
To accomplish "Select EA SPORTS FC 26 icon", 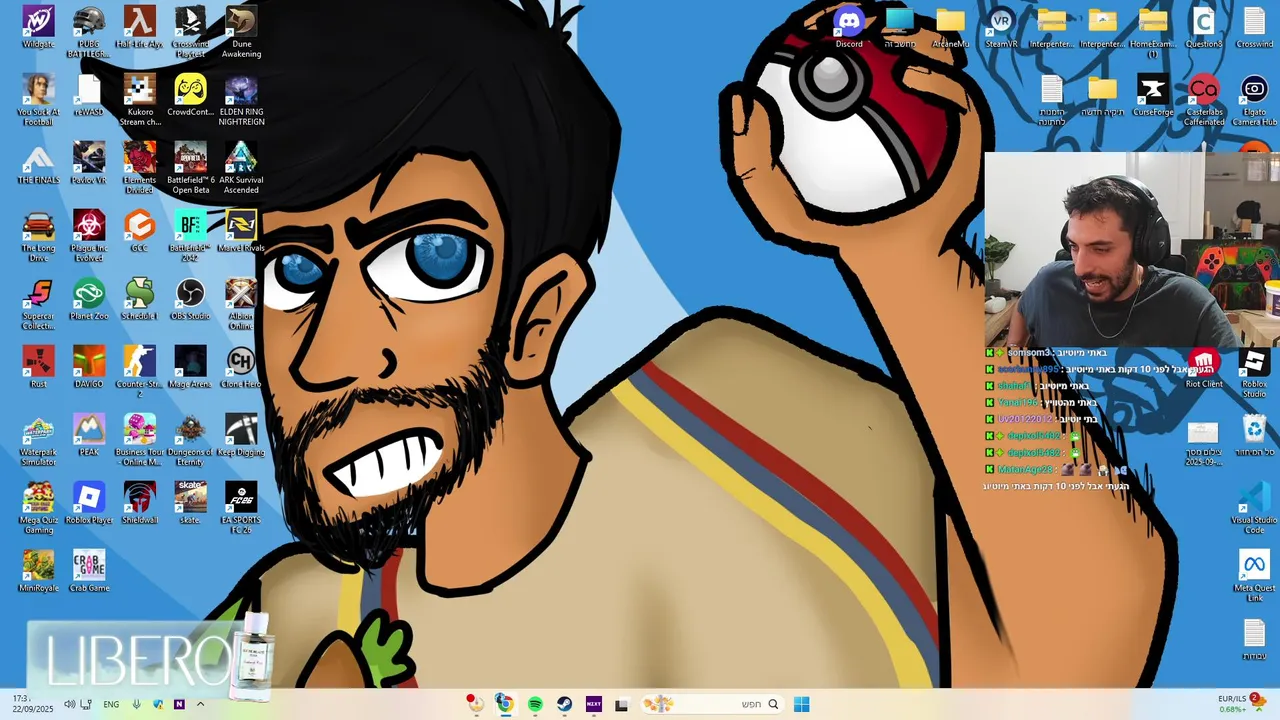I will pyautogui.click(x=241, y=508).
